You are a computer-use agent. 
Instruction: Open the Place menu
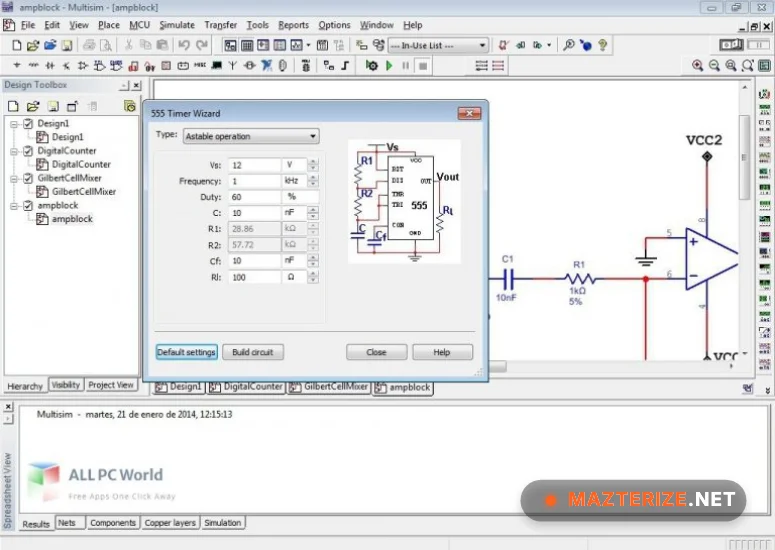(109, 25)
